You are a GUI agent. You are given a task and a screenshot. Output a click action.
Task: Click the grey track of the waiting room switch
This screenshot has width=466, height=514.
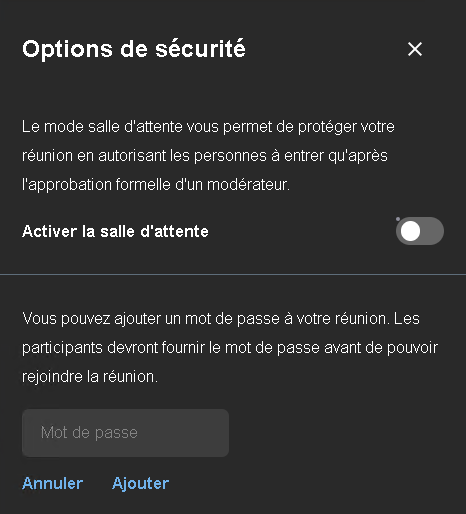click(432, 231)
